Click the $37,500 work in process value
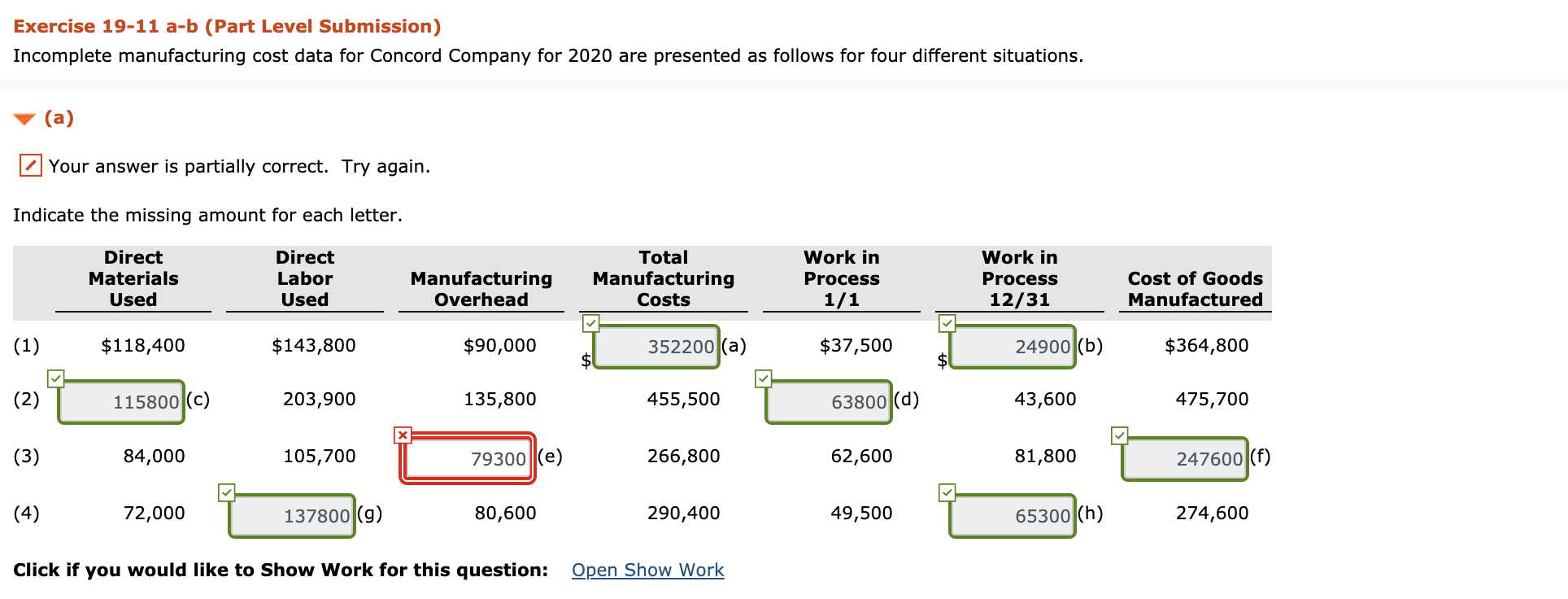Image resolution: width=1568 pixels, height=599 pixels. pyautogui.click(x=856, y=345)
